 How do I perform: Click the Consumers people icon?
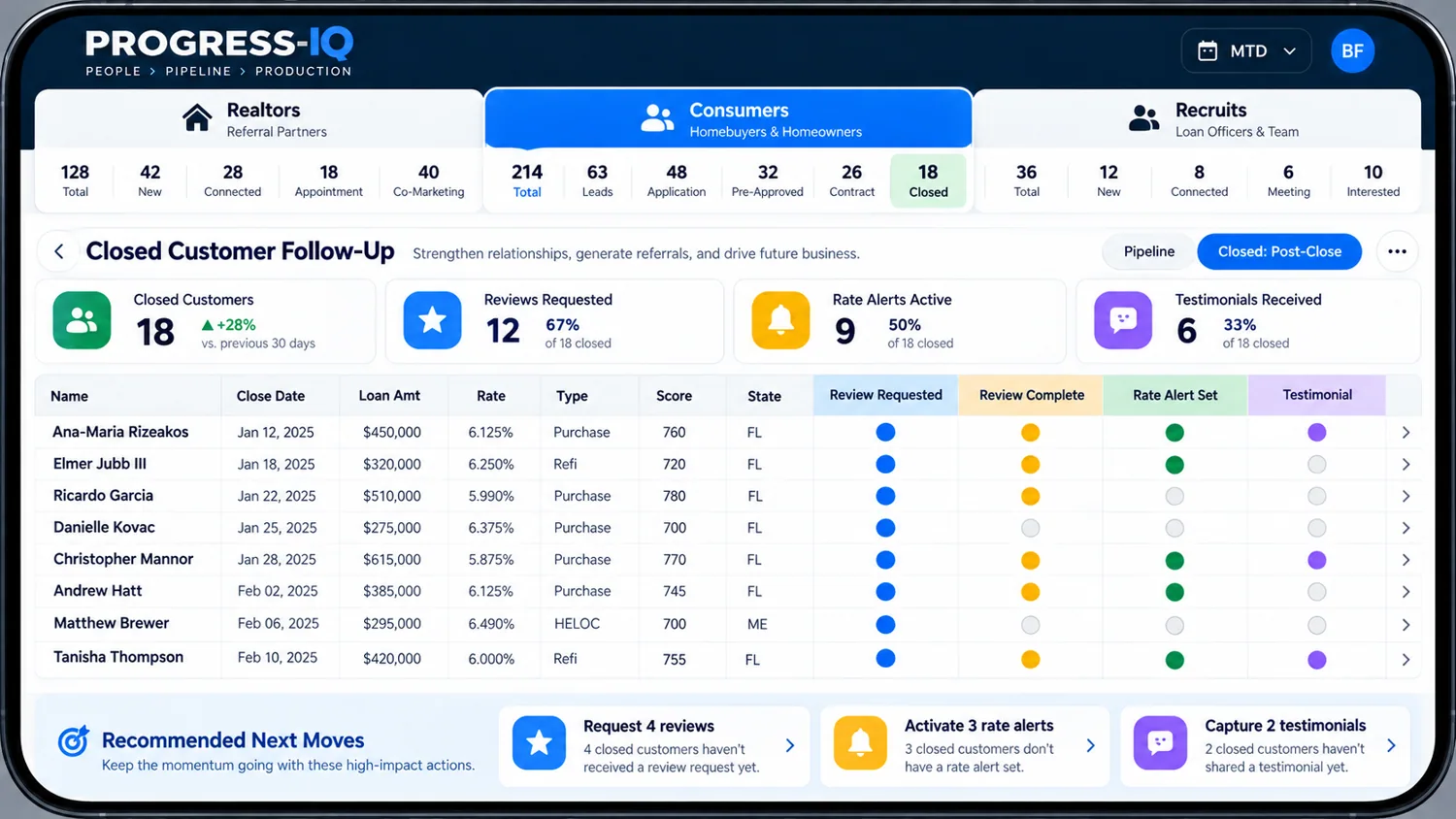click(x=657, y=118)
